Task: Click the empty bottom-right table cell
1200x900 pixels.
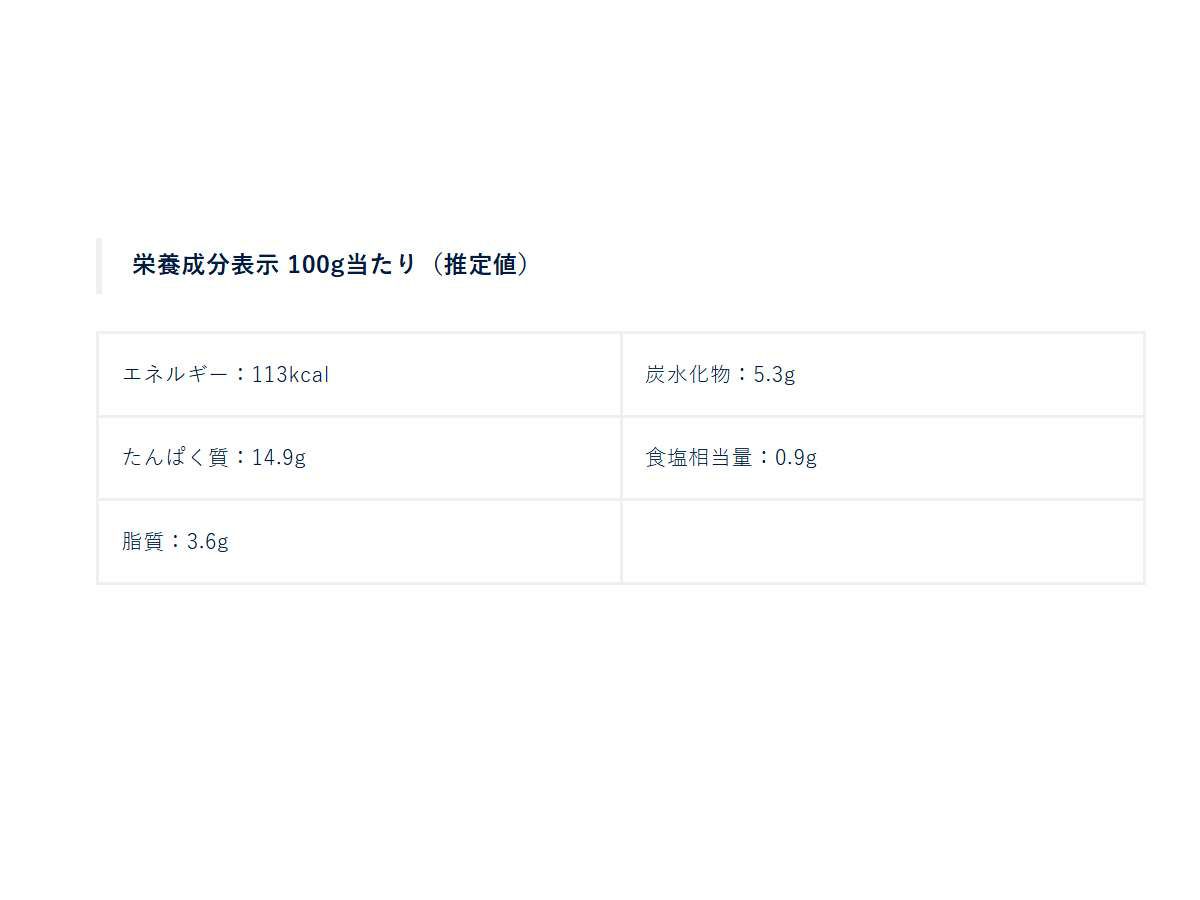Action: [882, 541]
